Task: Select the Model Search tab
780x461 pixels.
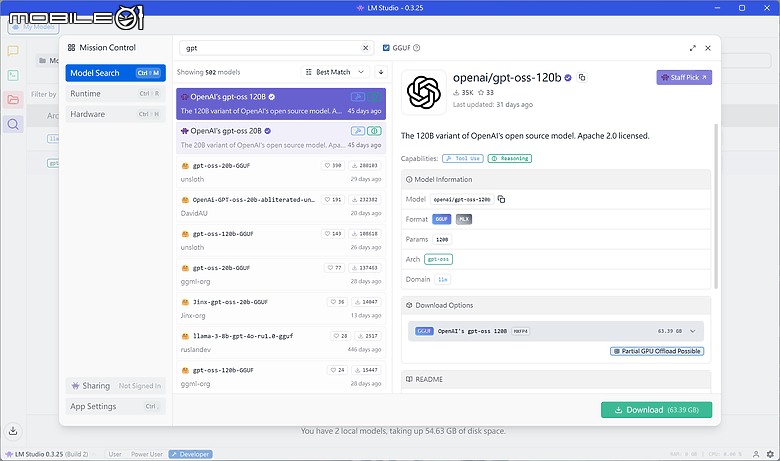Action: tap(115, 73)
